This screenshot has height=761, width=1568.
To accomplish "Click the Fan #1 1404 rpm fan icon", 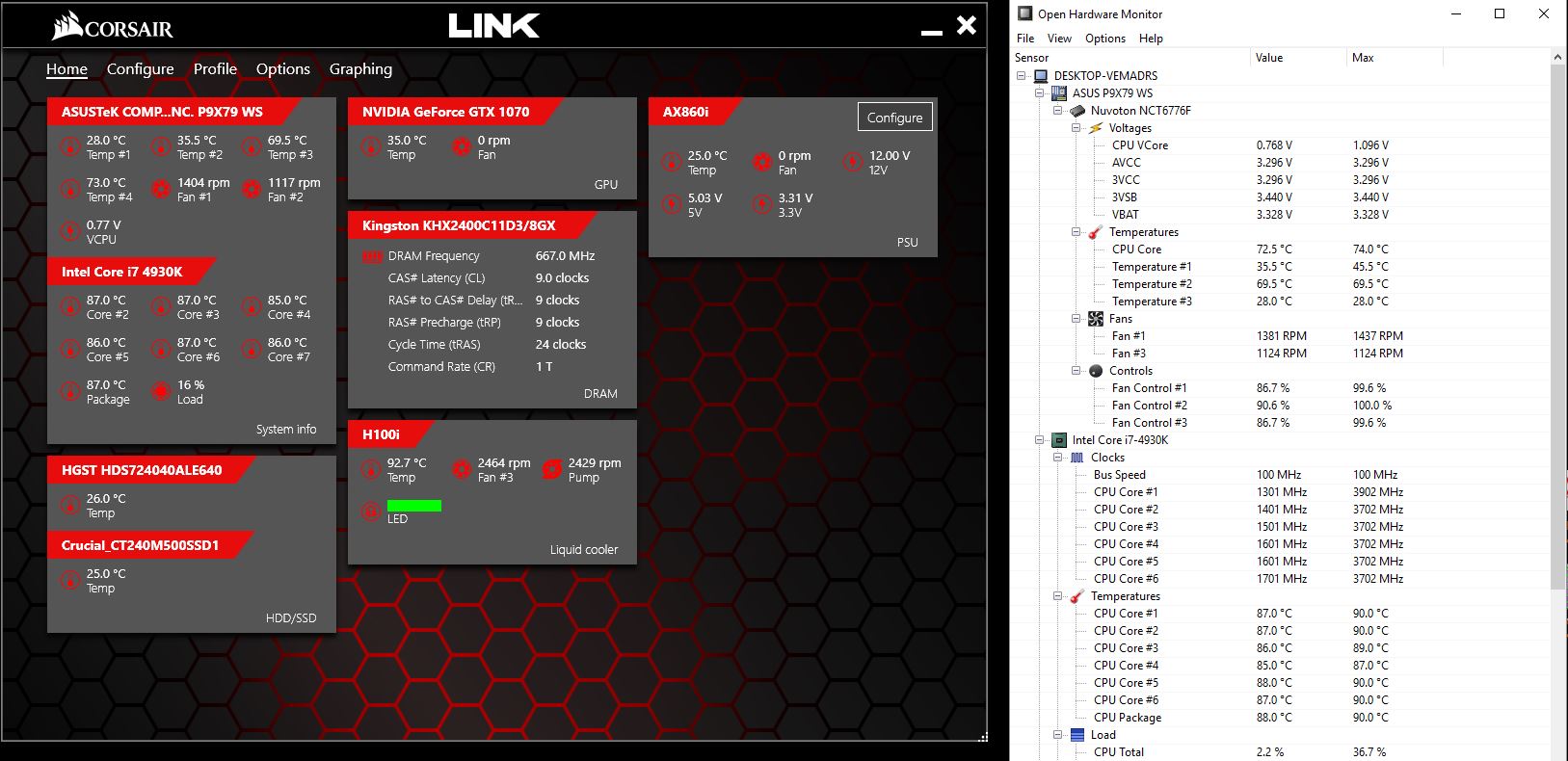I will (x=161, y=189).
